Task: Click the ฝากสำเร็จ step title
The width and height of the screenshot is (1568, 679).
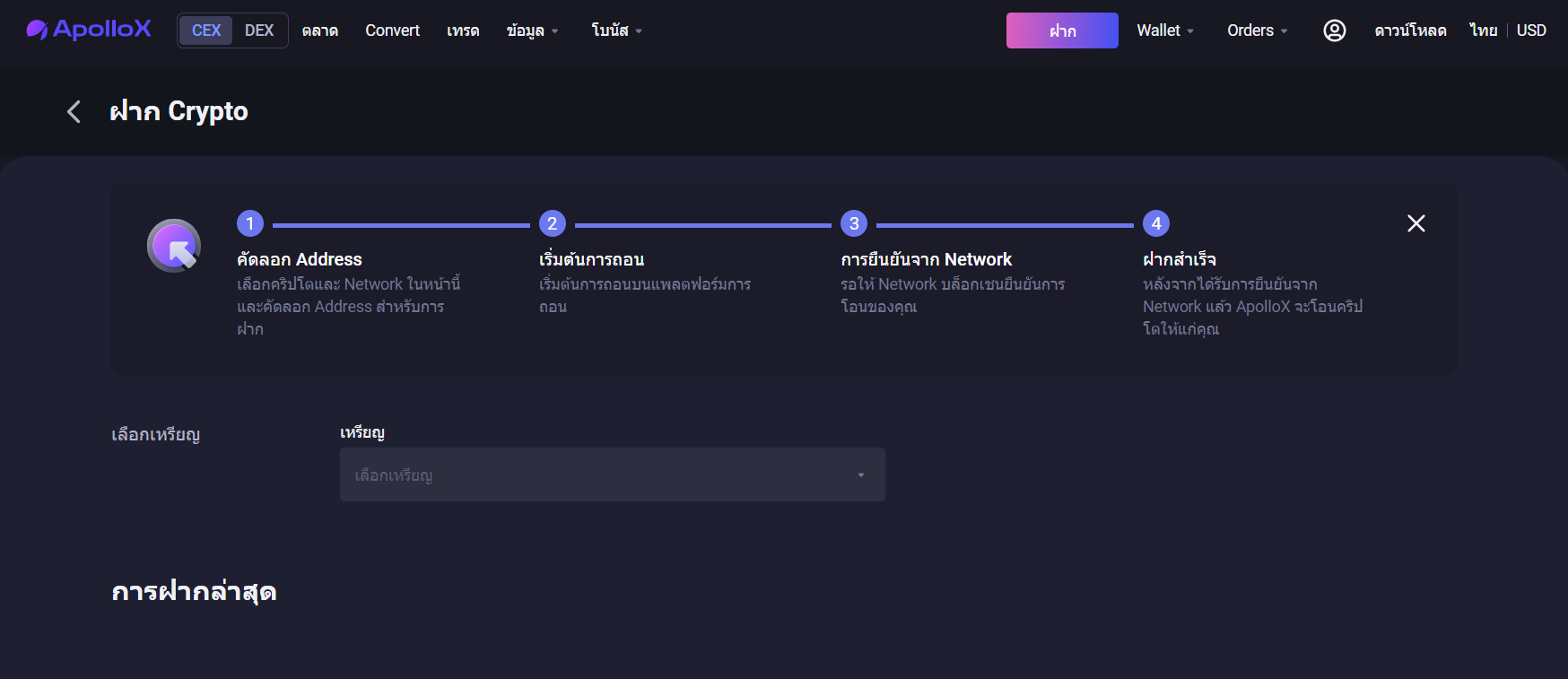Action: click(1180, 259)
